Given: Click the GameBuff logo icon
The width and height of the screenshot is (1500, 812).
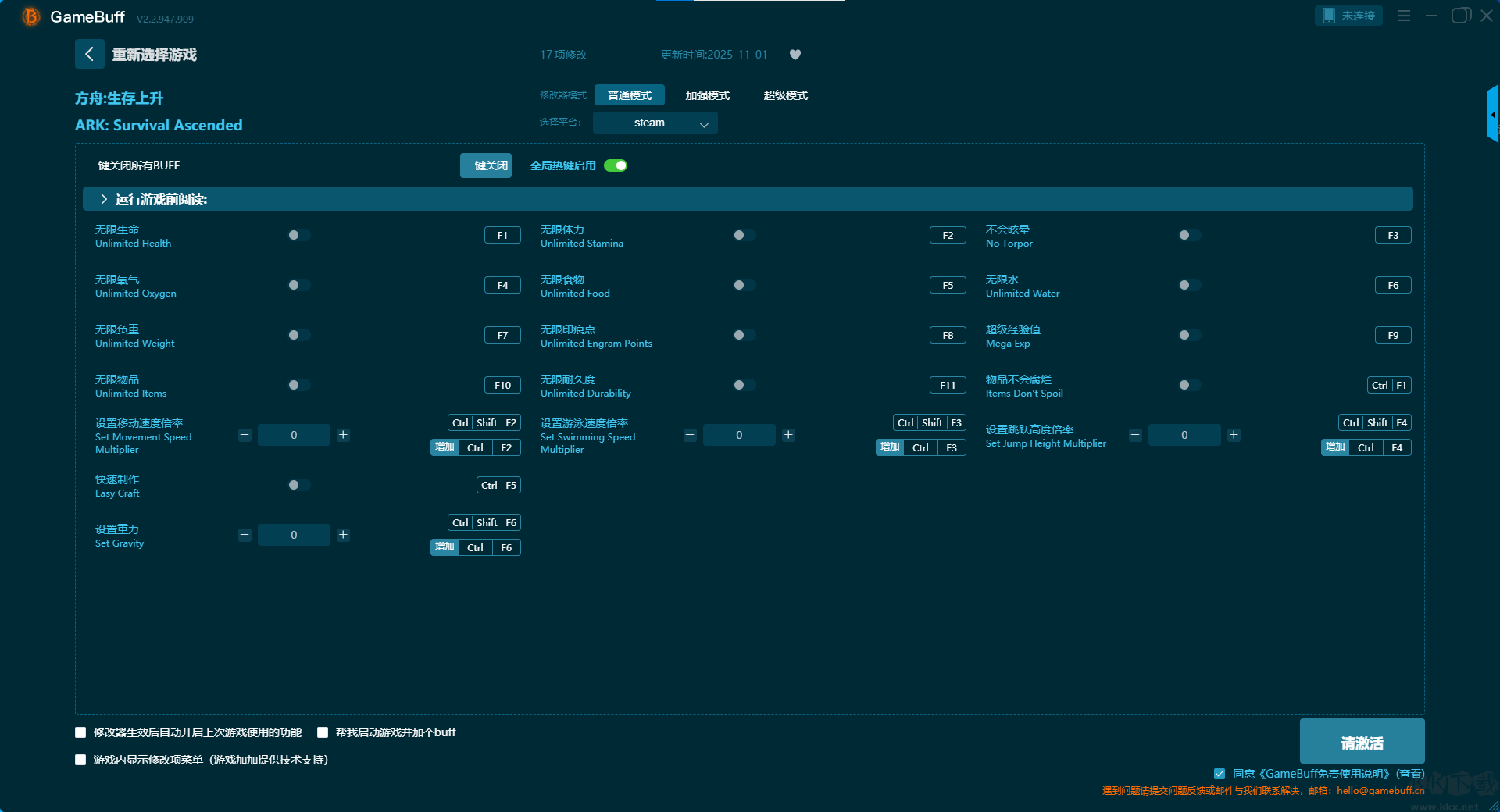Looking at the screenshot, I should (x=30, y=16).
